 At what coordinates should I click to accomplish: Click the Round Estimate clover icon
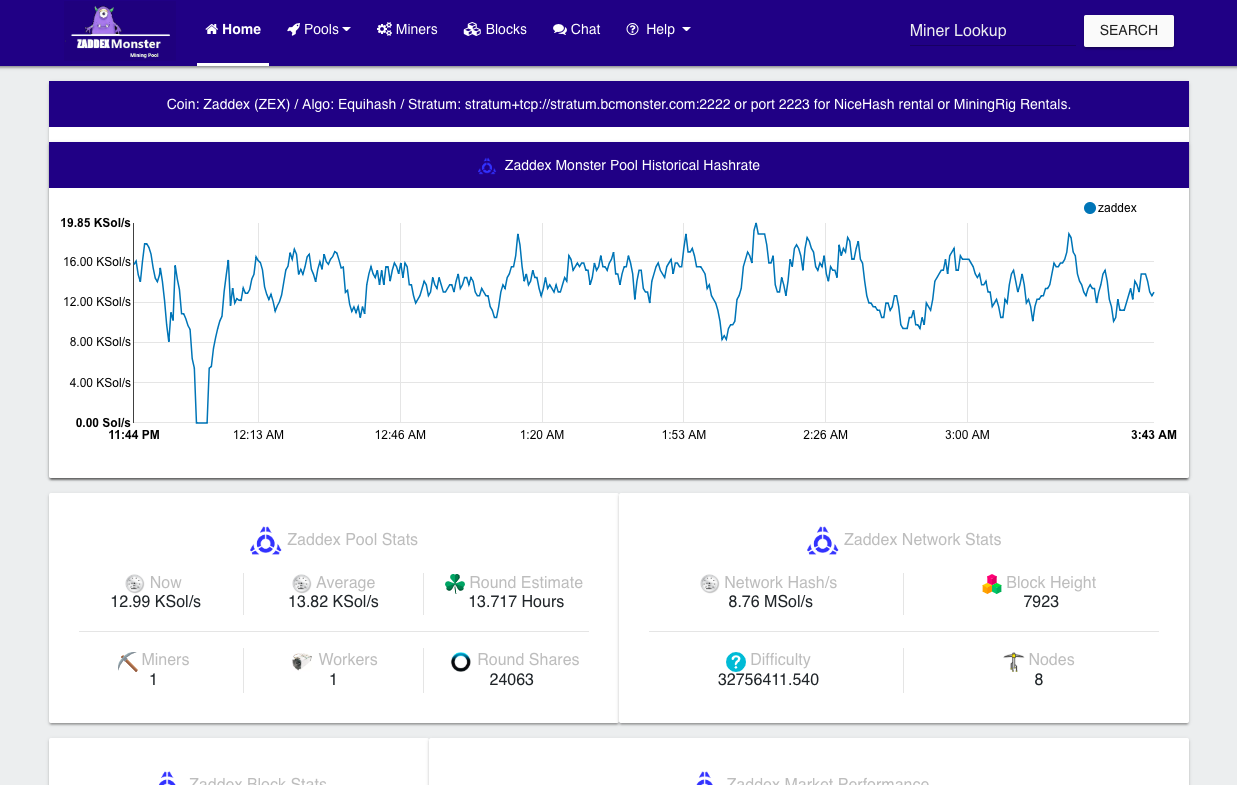tap(455, 583)
